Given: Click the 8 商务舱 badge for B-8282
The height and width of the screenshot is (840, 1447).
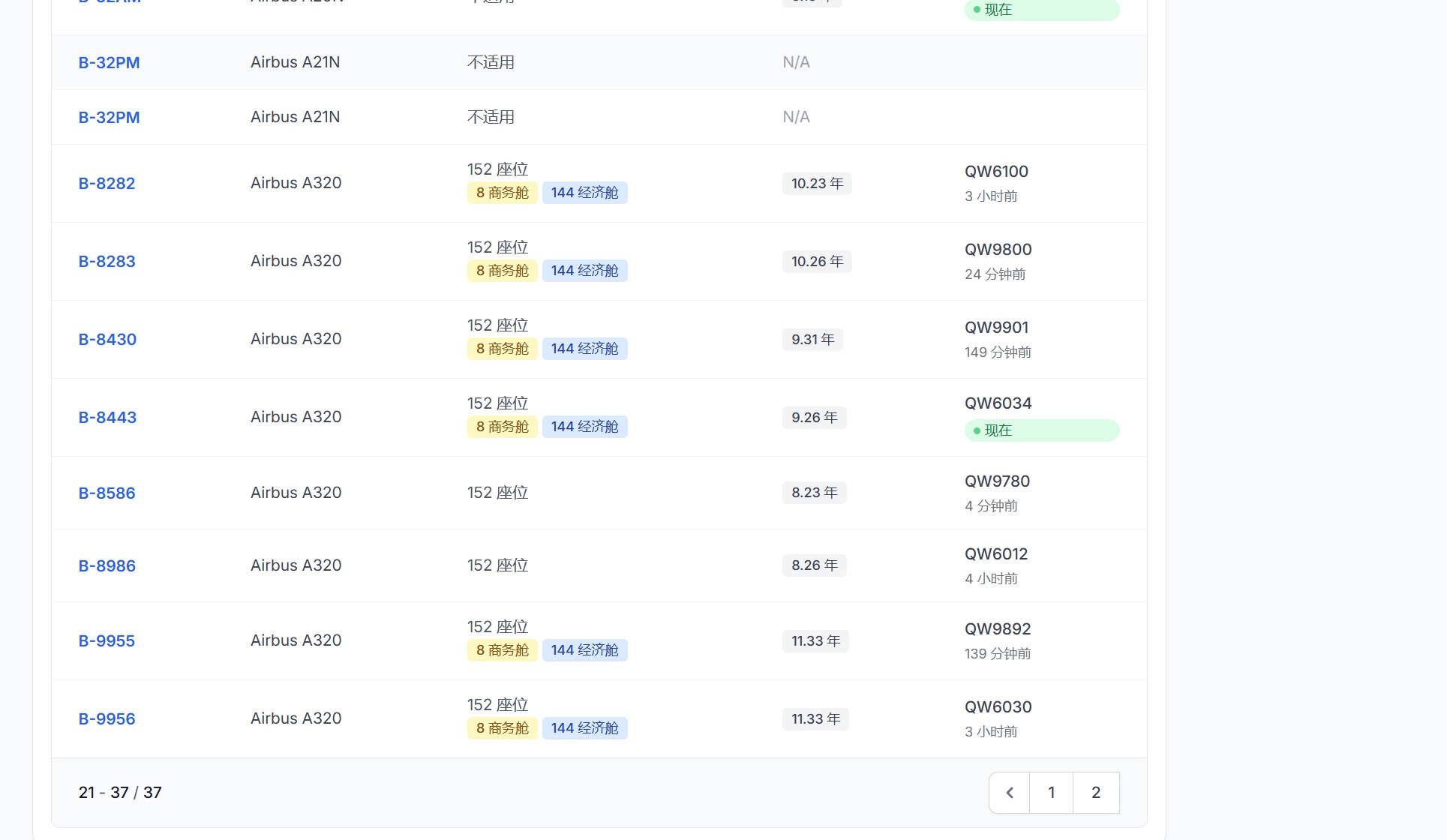Looking at the screenshot, I should [502, 193].
